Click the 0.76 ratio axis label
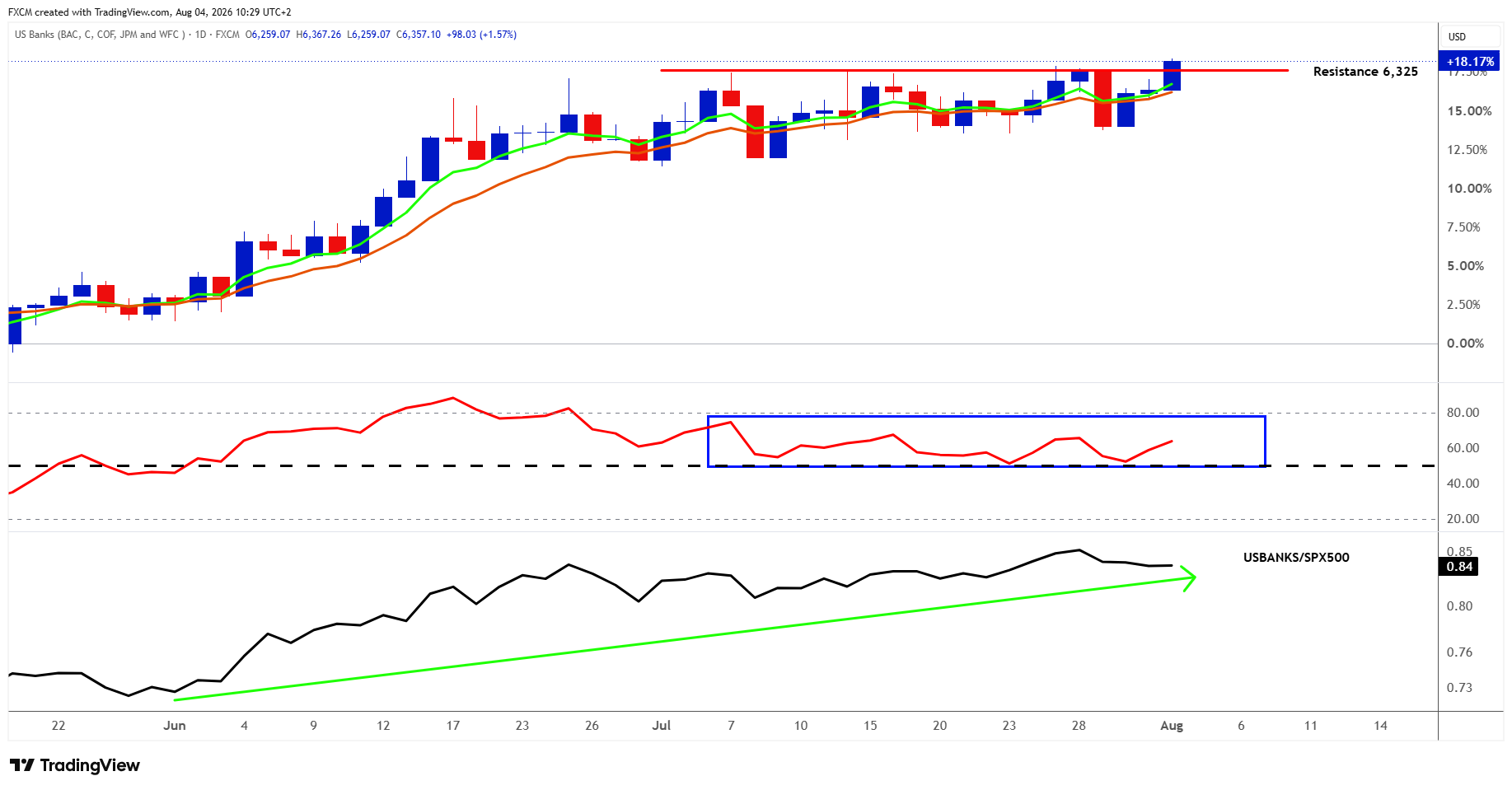Viewport: 1512px width, 790px height. click(x=1460, y=652)
